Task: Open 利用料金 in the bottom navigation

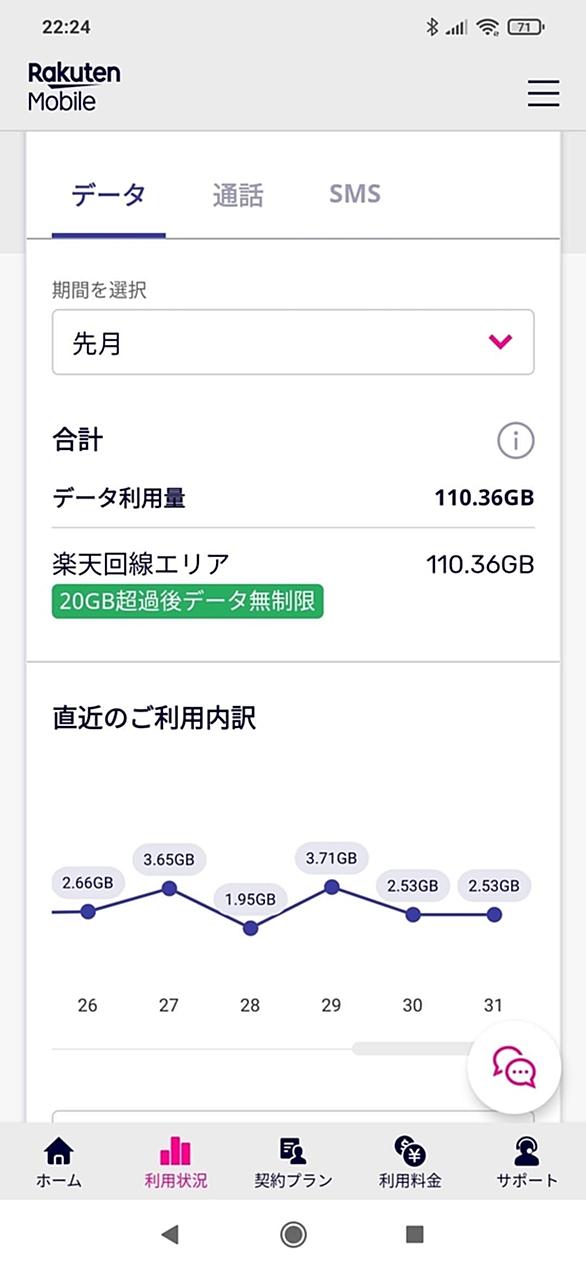Action: (x=410, y=1162)
